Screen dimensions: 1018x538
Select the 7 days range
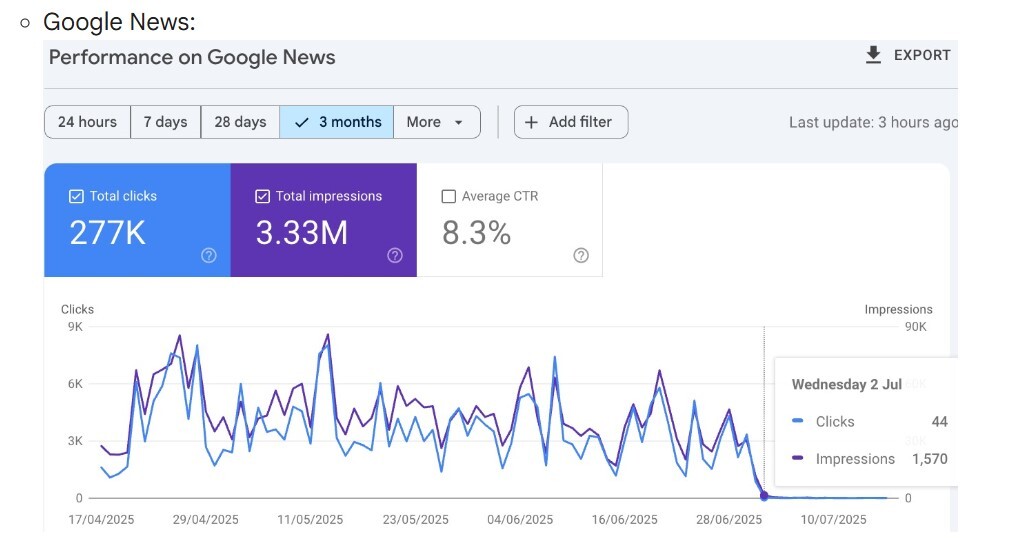pyautogui.click(x=166, y=122)
